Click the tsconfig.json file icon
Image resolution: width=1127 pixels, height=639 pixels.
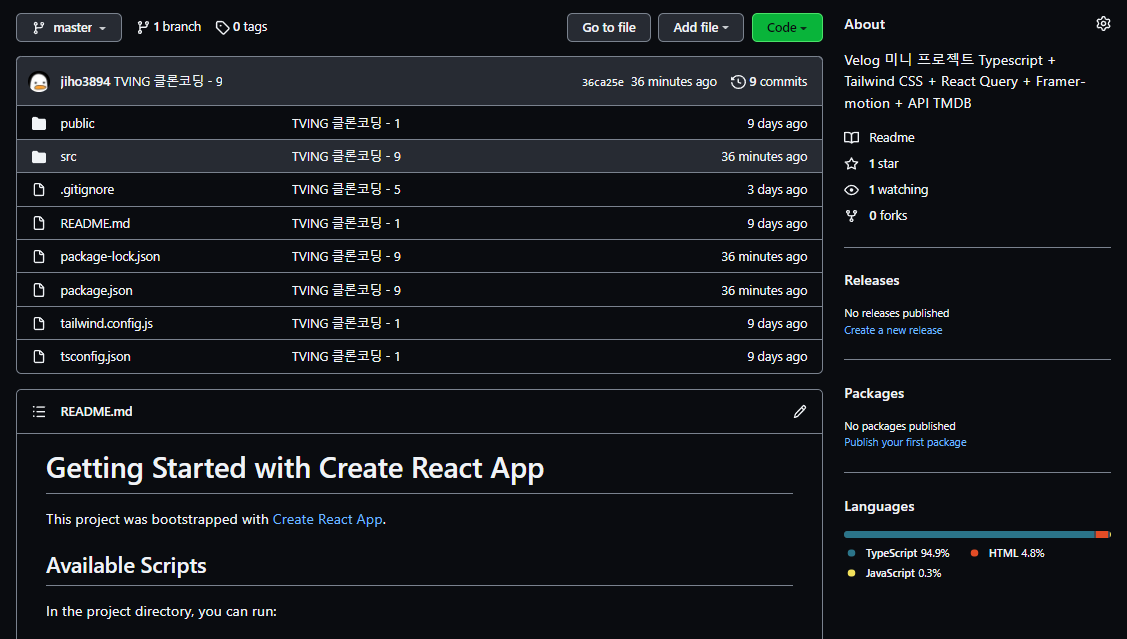point(39,357)
